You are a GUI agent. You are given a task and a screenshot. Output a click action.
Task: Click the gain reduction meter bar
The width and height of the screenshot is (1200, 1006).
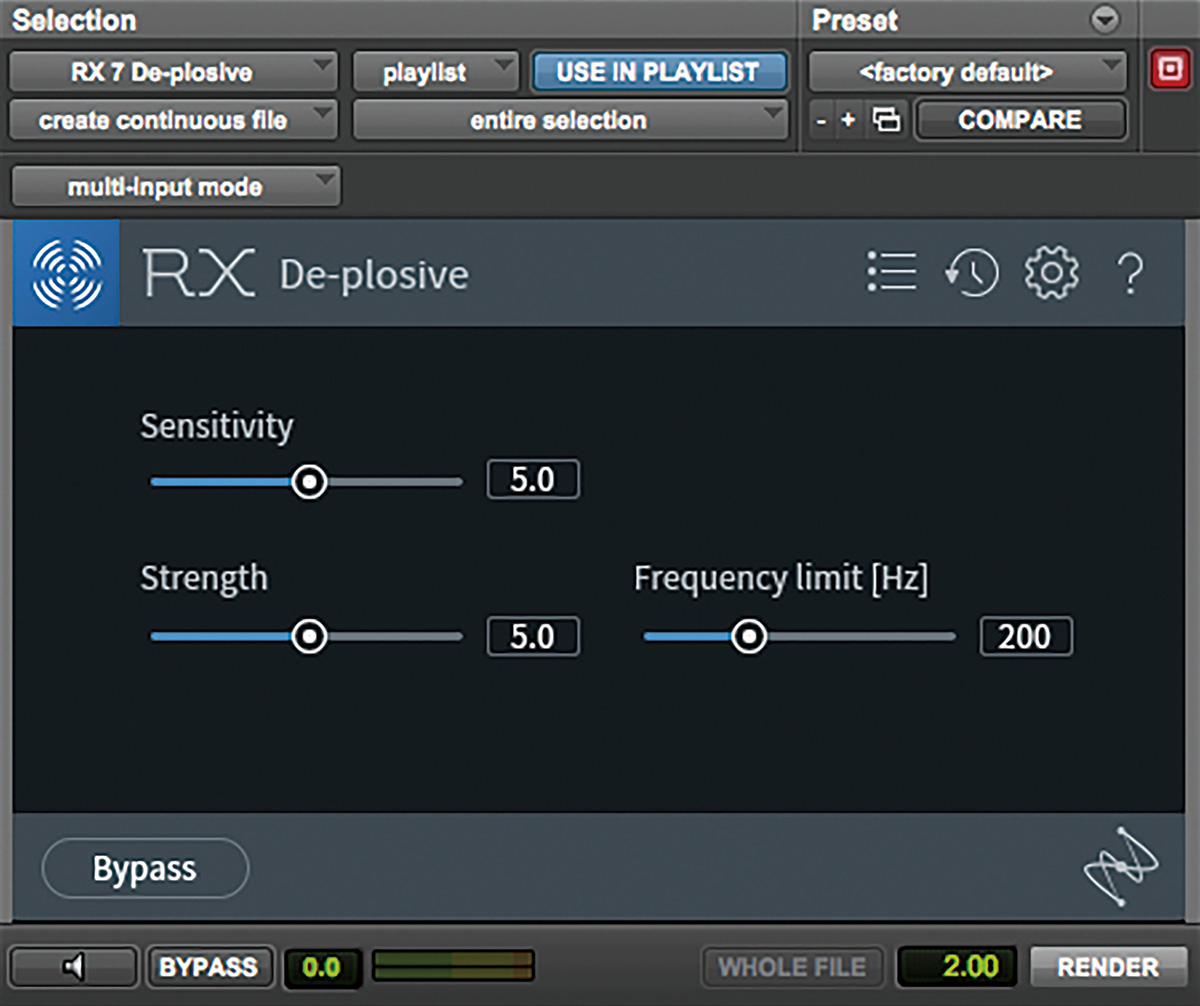pos(453,966)
